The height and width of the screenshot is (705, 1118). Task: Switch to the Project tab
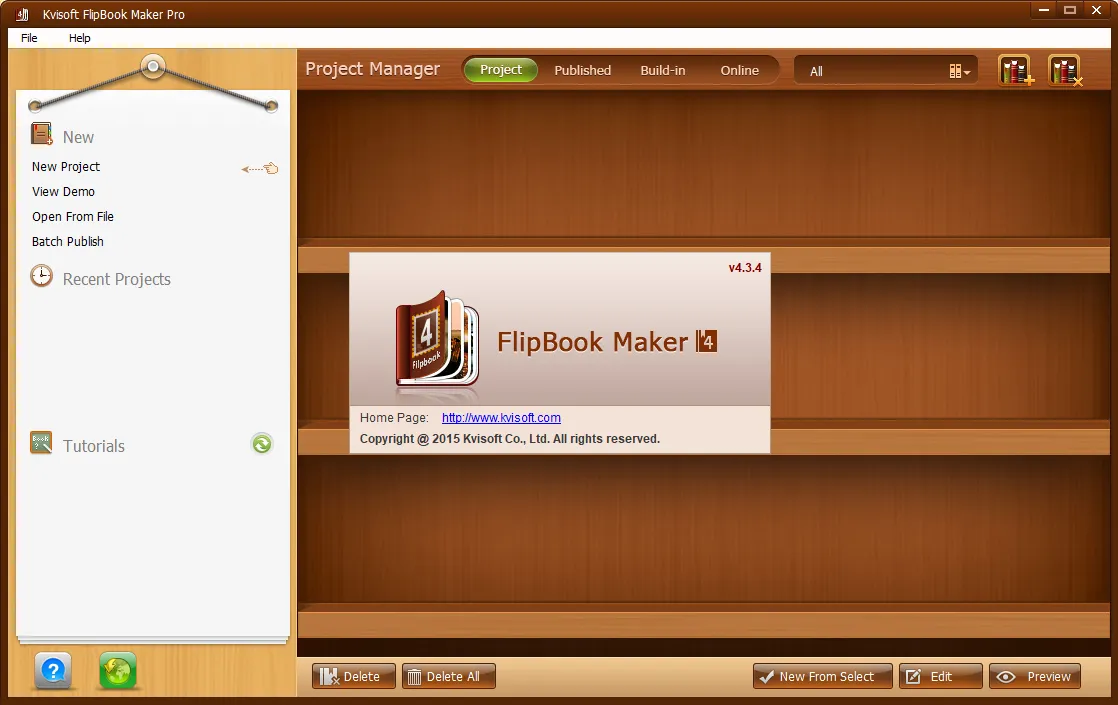point(501,70)
